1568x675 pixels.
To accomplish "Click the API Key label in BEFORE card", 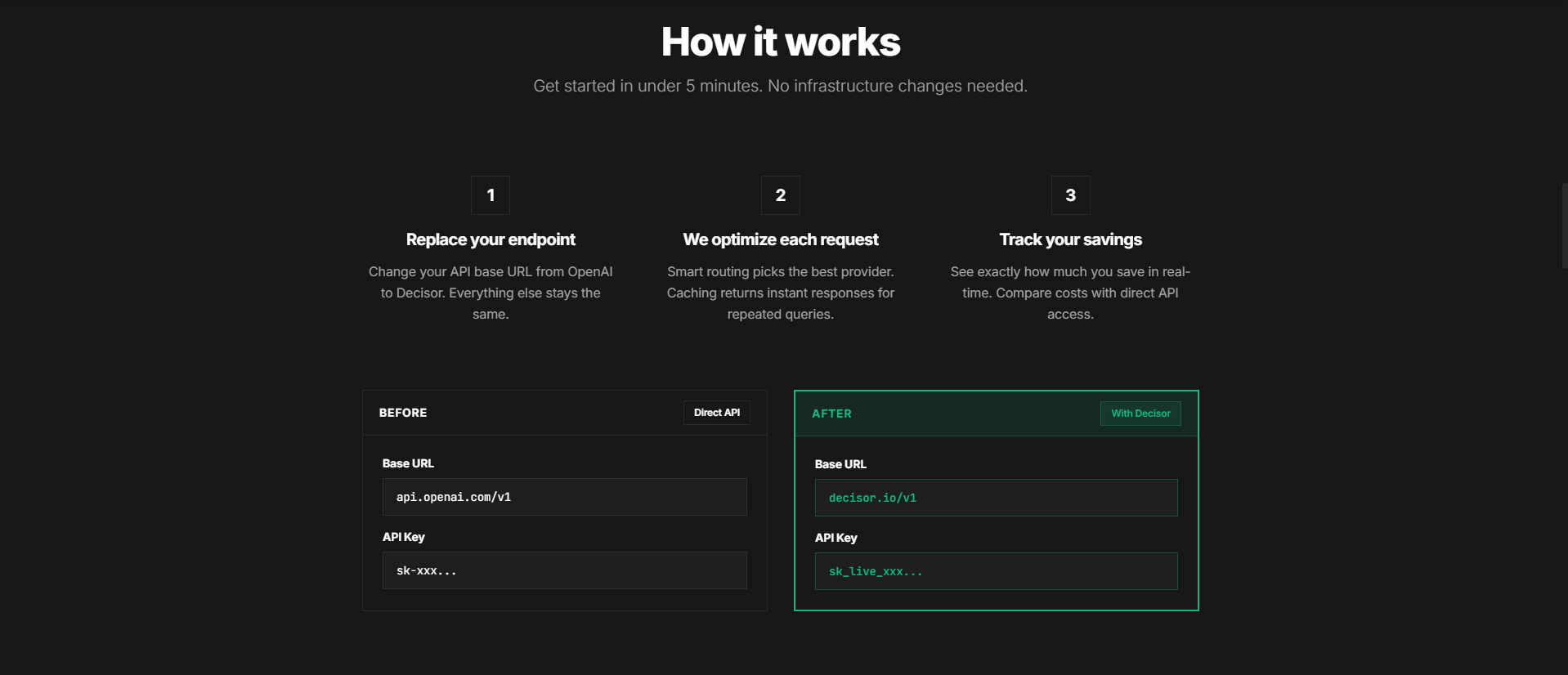I will 404,537.
